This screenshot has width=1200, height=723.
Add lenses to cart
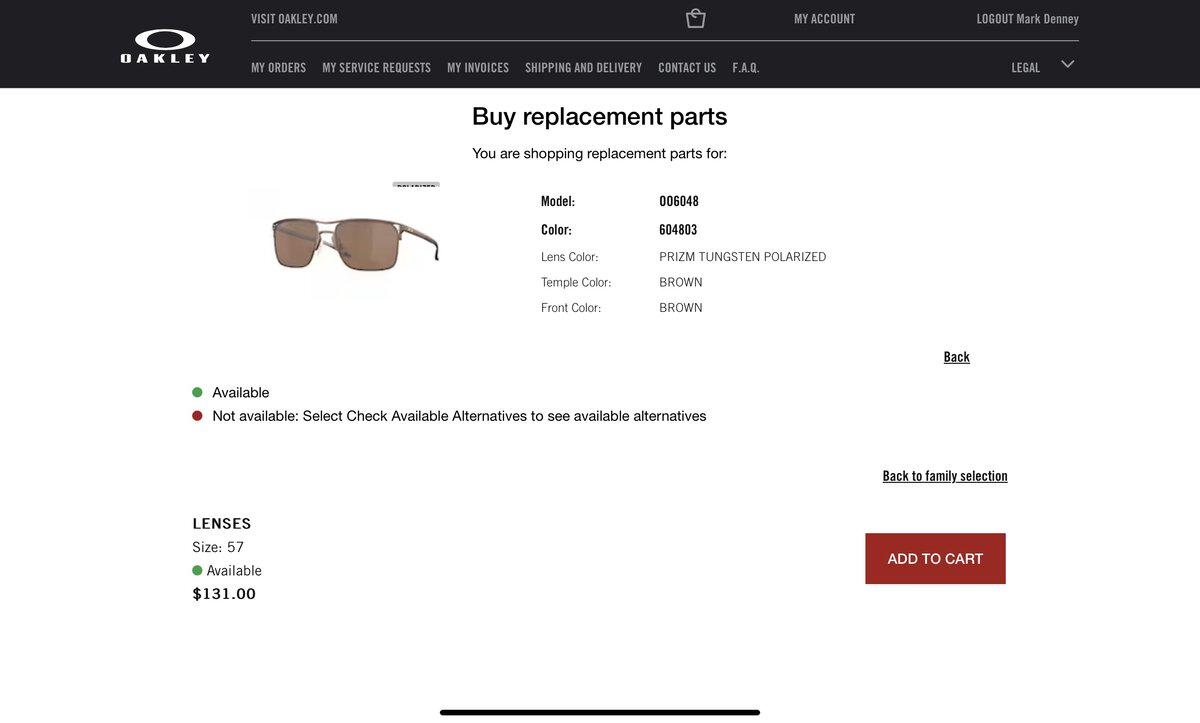935,559
